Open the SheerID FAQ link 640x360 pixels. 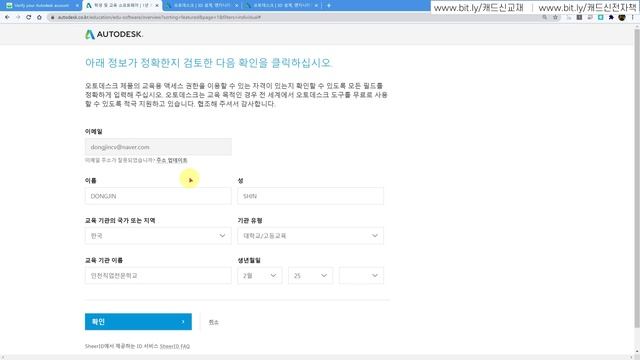click(x=175, y=346)
